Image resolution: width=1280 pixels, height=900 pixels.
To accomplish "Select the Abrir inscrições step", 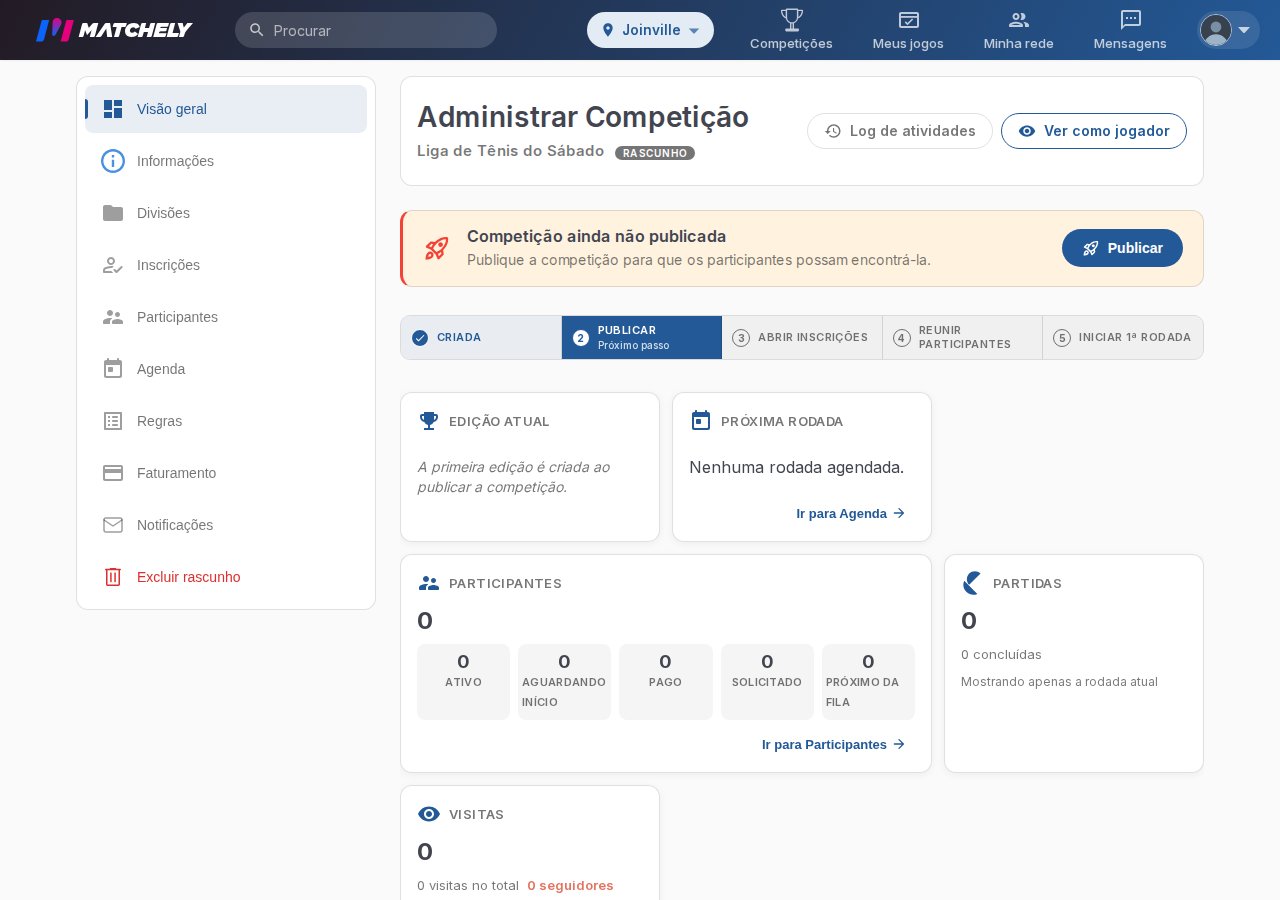I will [x=802, y=337].
